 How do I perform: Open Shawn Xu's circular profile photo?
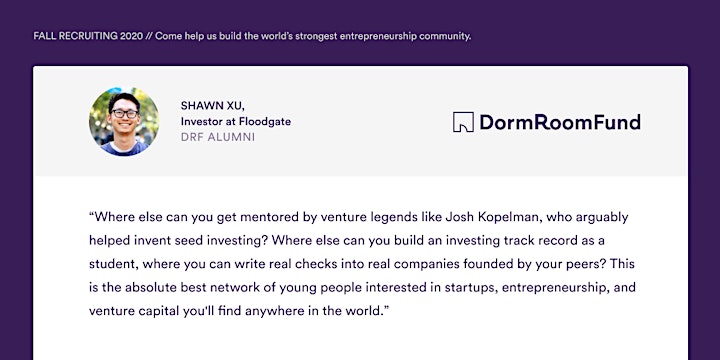point(124,121)
